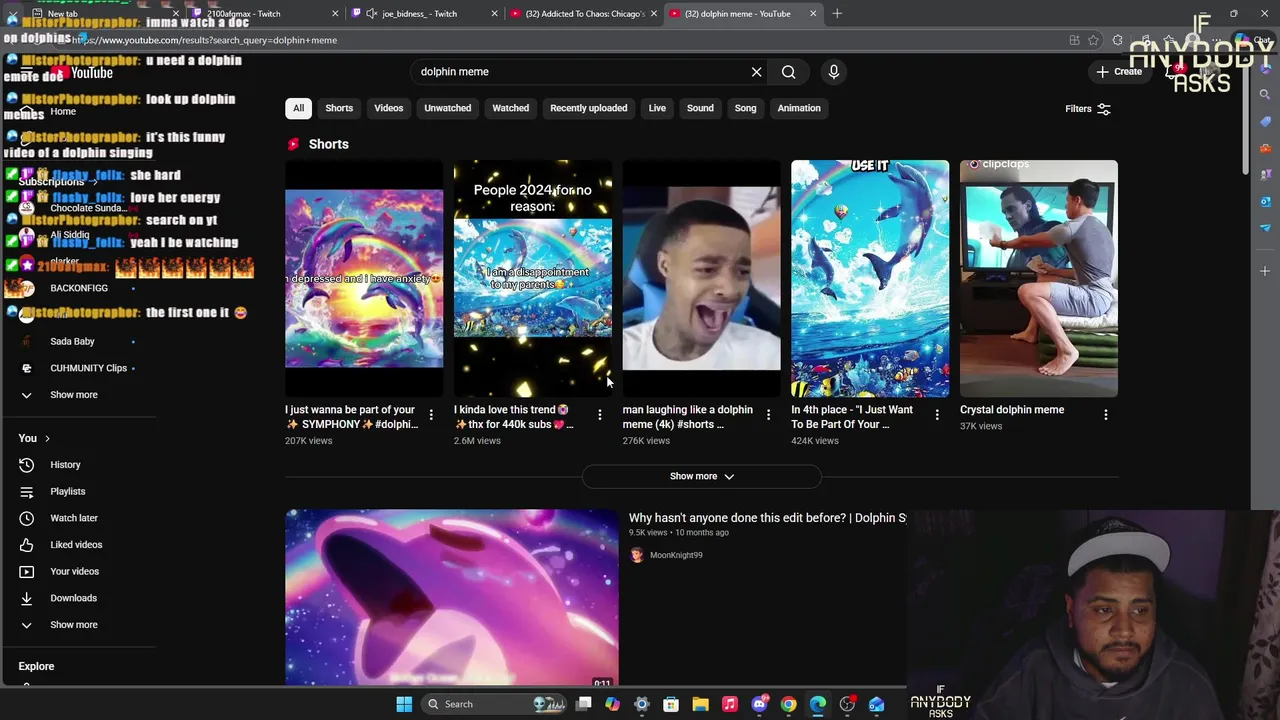Viewport: 1280px width, 720px height.
Task: Expand more Shorts with Show more
Action: pyautogui.click(x=701, y=476)
